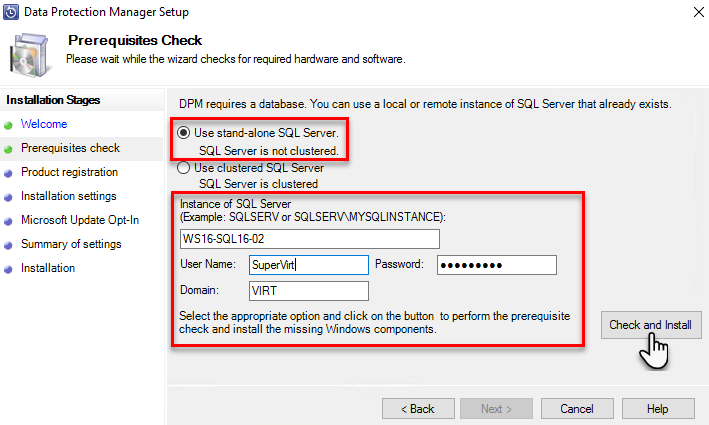Click the setup disc box icon in the header
709x425 pixels.
point(29,55)
